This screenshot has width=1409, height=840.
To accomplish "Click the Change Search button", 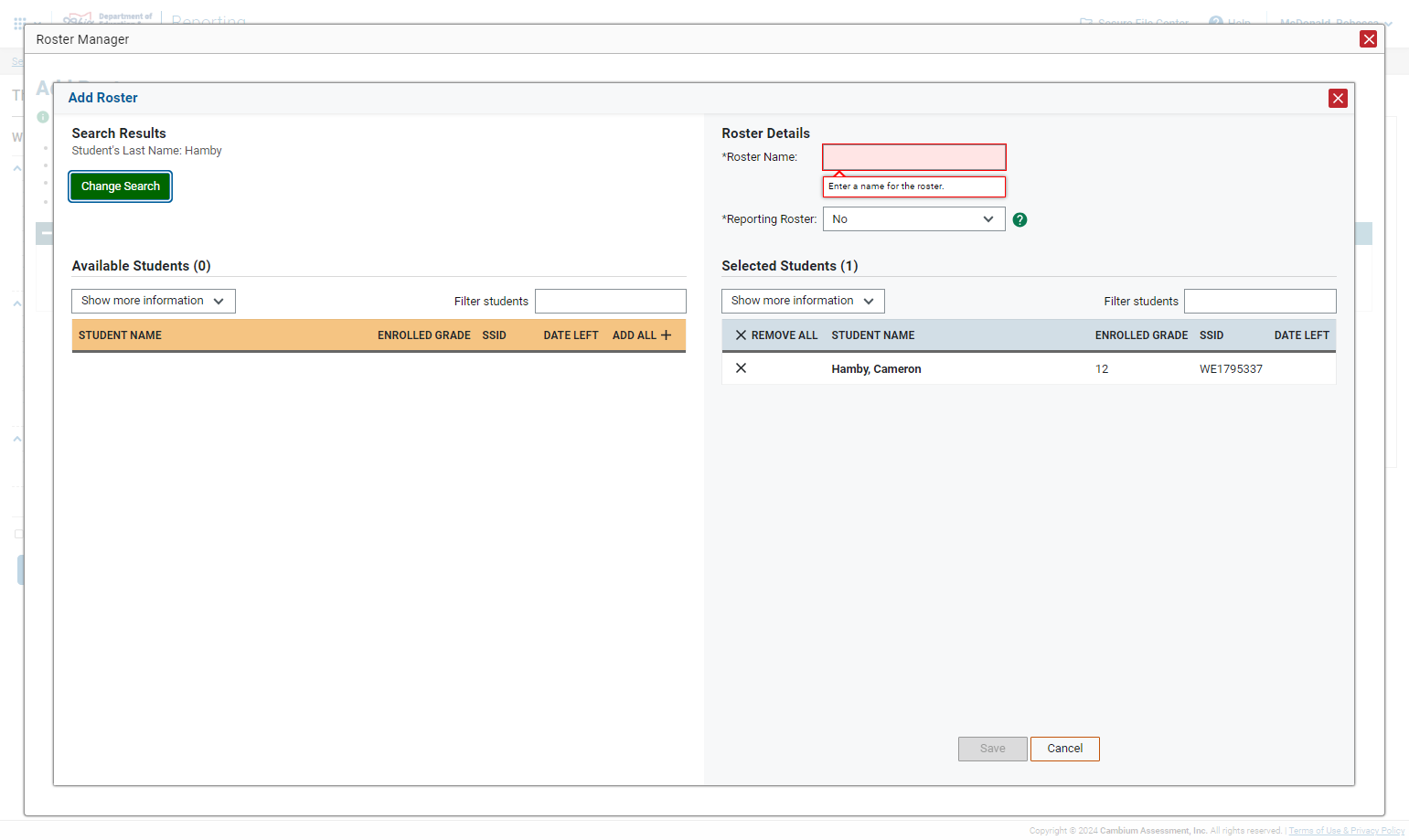I will (121, 186).
